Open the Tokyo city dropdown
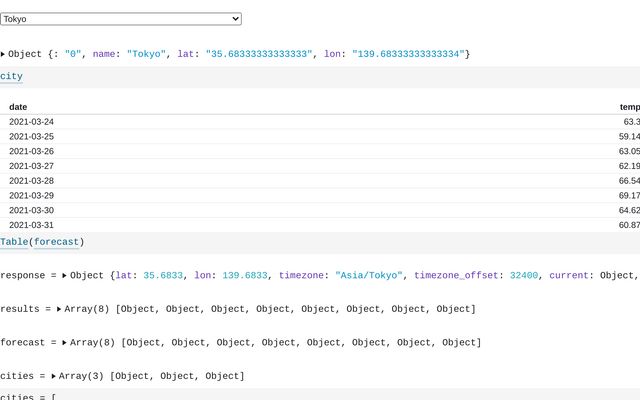Screen dimensions: 640x400 [120, 19]
